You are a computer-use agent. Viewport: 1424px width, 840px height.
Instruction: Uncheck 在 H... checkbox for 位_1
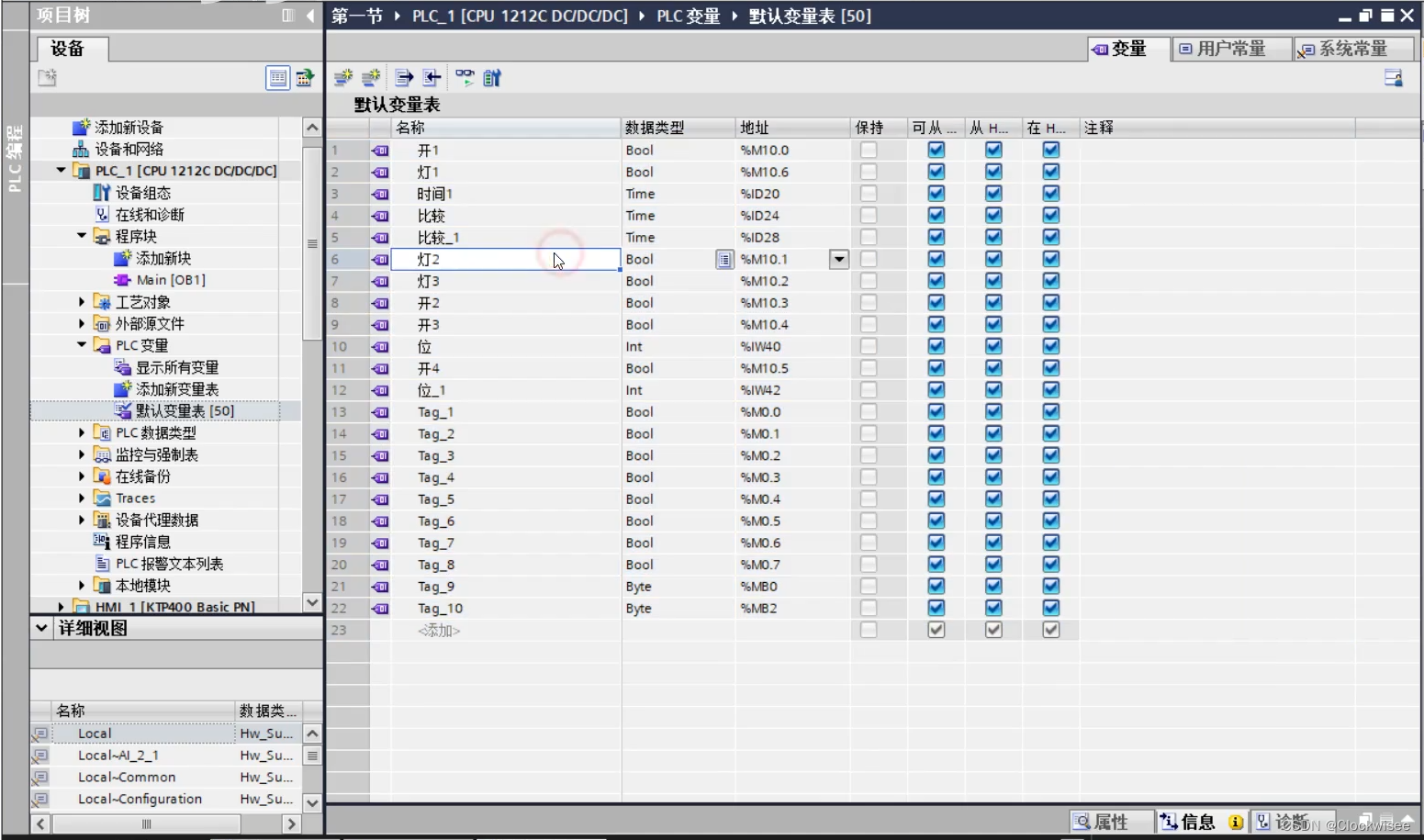(x=1051, y=390)
